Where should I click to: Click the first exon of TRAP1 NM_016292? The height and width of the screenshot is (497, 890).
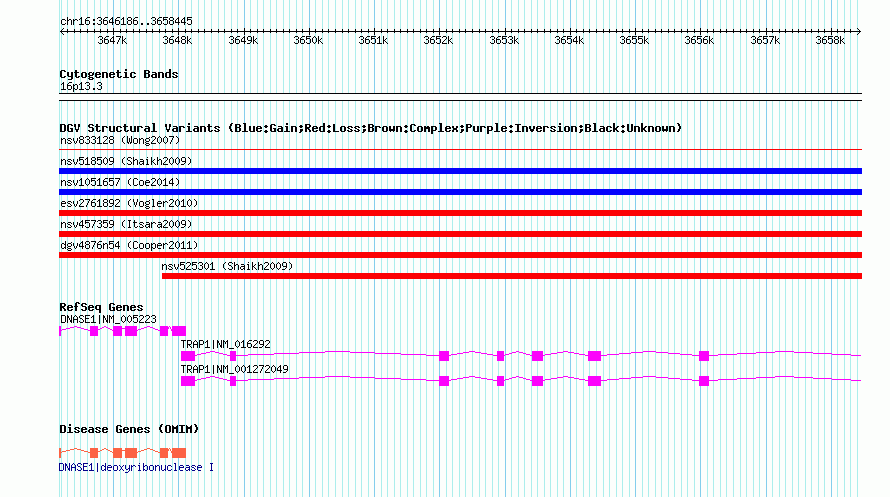188,356
